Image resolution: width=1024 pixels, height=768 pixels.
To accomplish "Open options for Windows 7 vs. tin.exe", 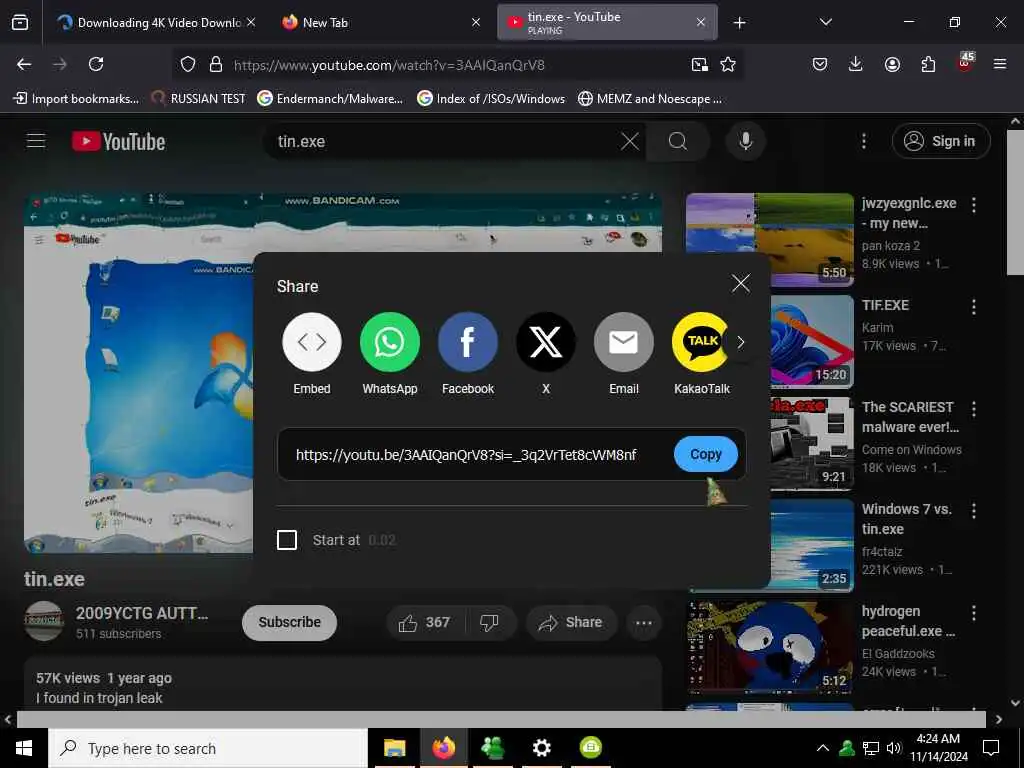I will [973, 511].
